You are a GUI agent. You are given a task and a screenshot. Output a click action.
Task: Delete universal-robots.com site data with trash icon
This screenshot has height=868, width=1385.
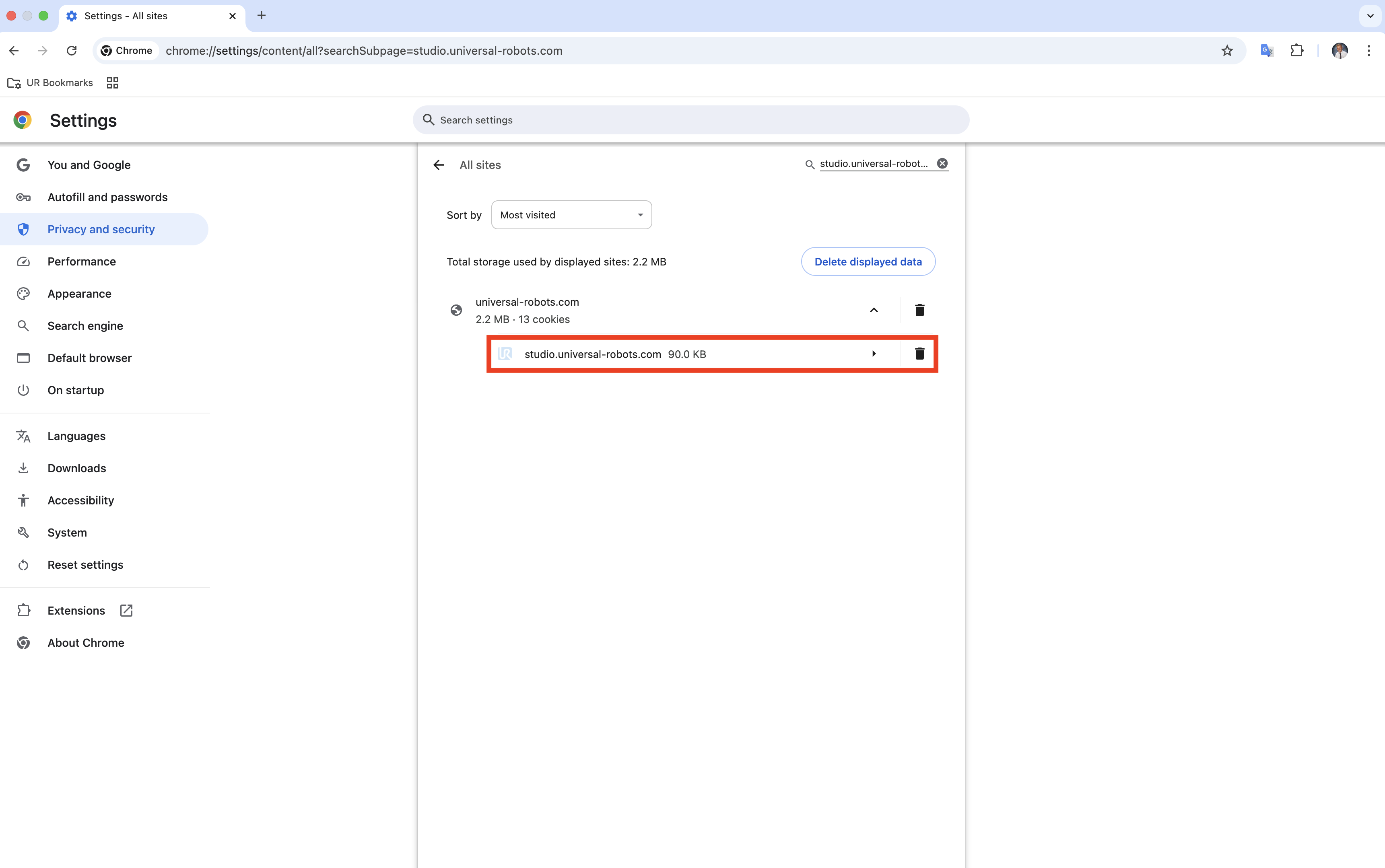[x=919, y=310]
